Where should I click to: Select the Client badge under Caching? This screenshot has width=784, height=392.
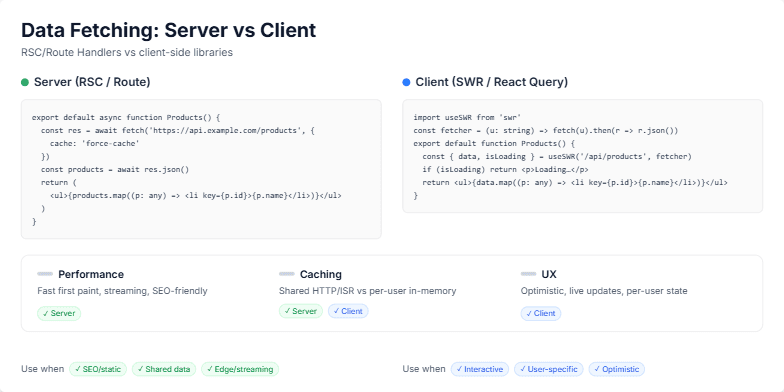[348, 311]
